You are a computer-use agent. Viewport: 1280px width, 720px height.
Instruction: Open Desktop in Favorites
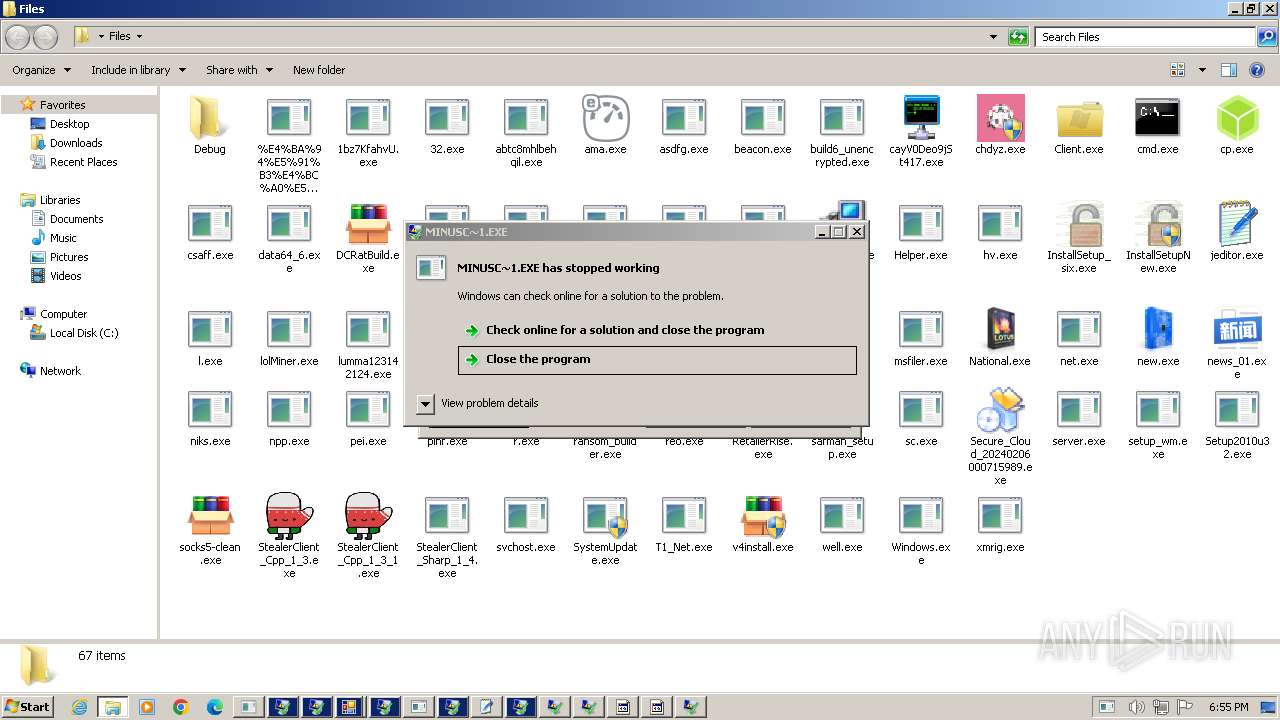(70, 124)
